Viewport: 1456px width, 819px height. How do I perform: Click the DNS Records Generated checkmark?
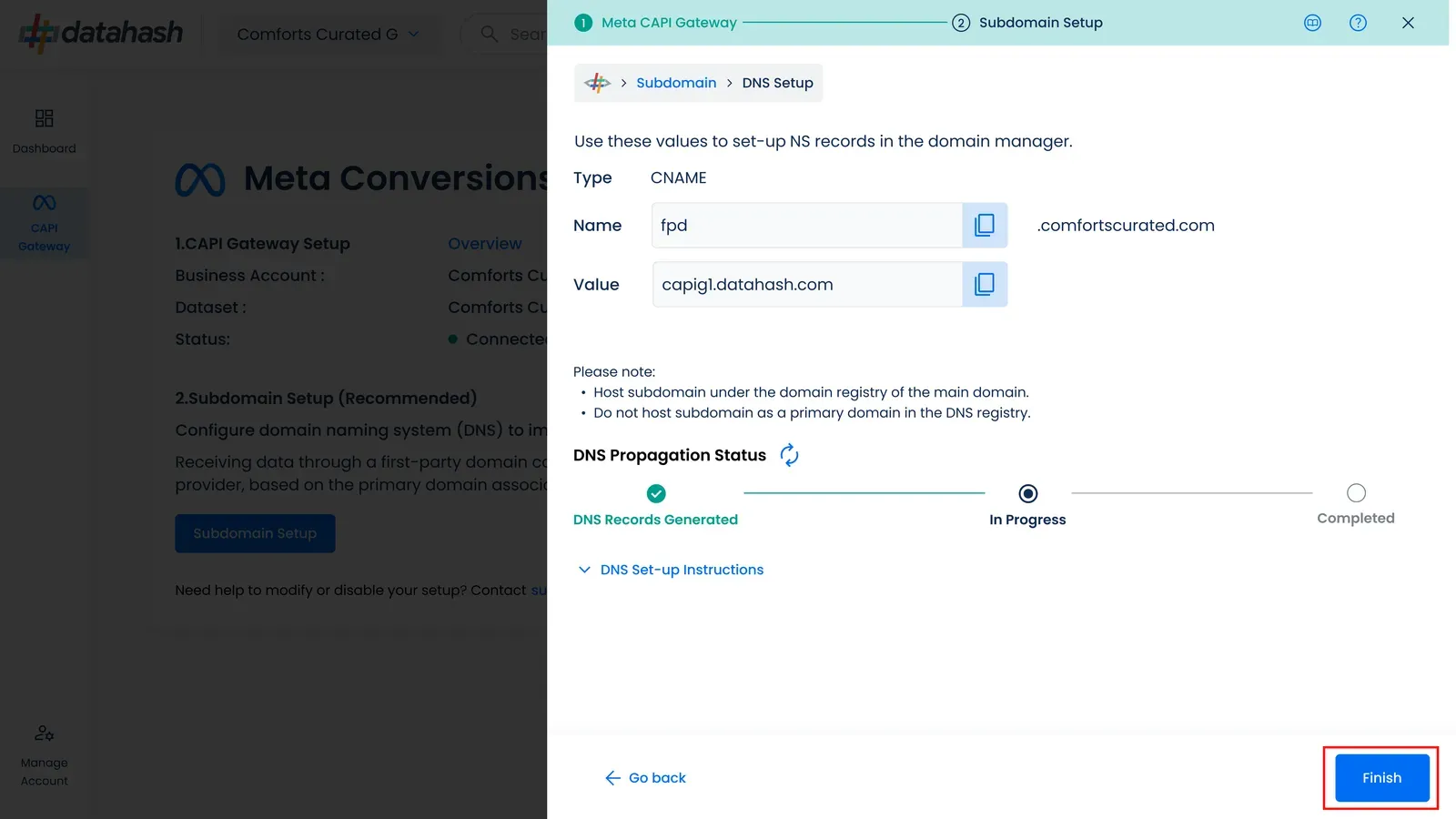pyautogui.click(x=656, y=493)
